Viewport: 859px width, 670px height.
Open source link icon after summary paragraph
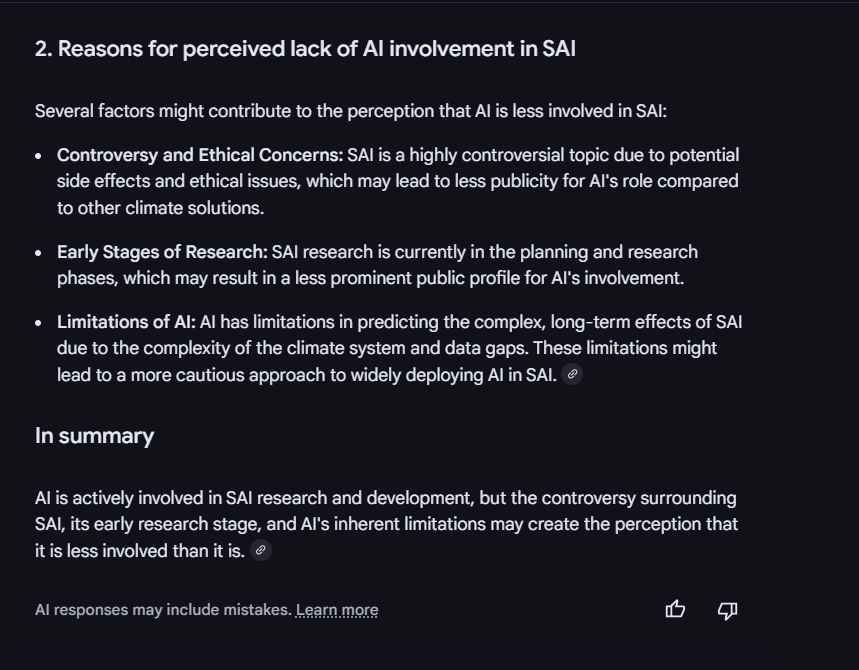tap(261, 550)
